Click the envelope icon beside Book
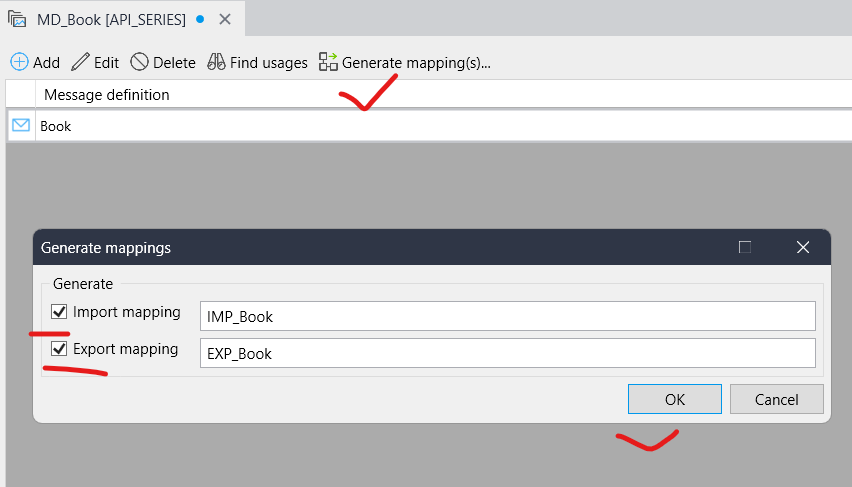This screenshot has height=487, width=852. click(21, 126)
